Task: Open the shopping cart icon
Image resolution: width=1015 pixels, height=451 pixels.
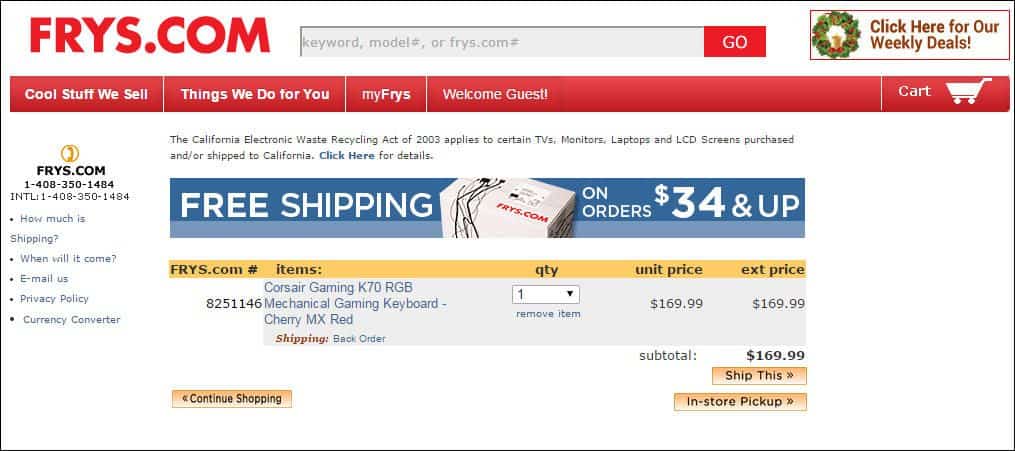Action: click(x=968, y=91)
